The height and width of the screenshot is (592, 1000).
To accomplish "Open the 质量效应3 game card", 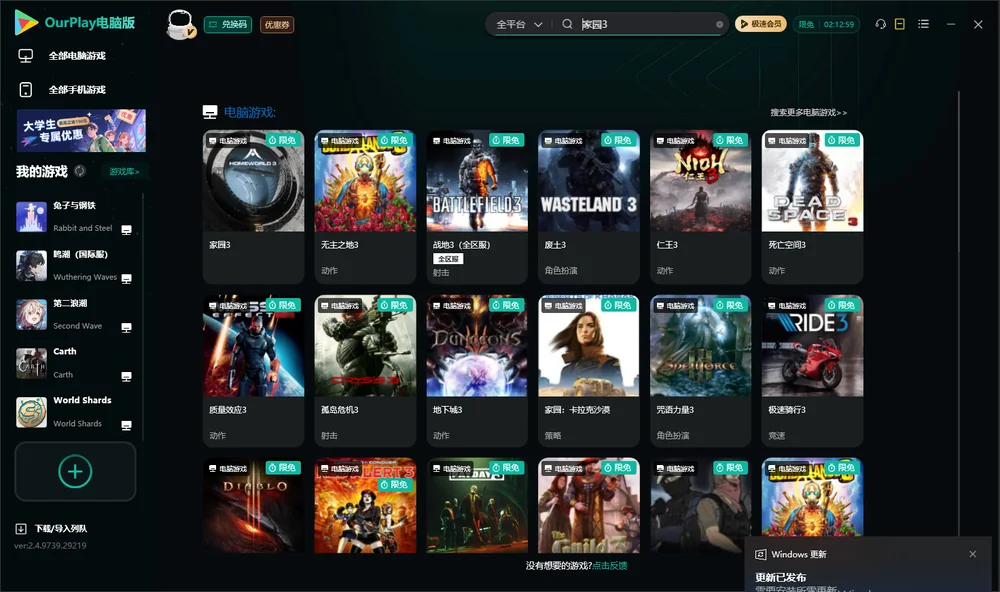I will pyautogui.click(x=253, y=371).
